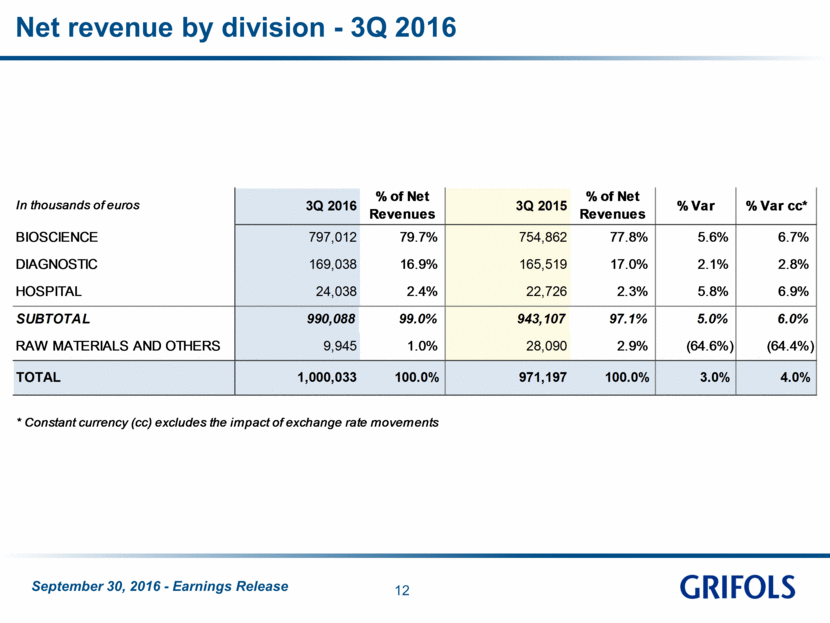The width and height of the screenshot is (830, 623).
Task: Click Diagnostic 3Q 2016 value 169,038
Action: 333,264
